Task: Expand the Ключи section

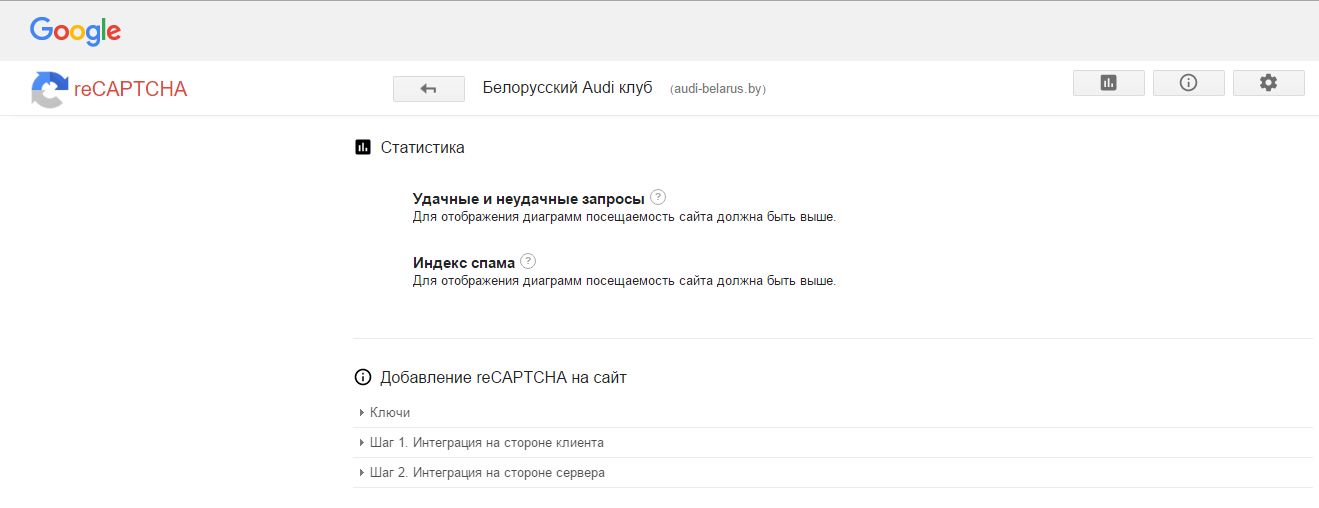Action: (832, 412)
